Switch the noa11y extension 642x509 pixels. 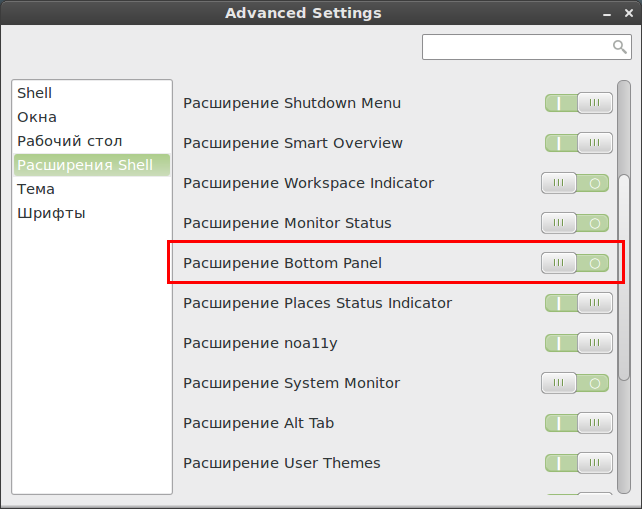579,343
